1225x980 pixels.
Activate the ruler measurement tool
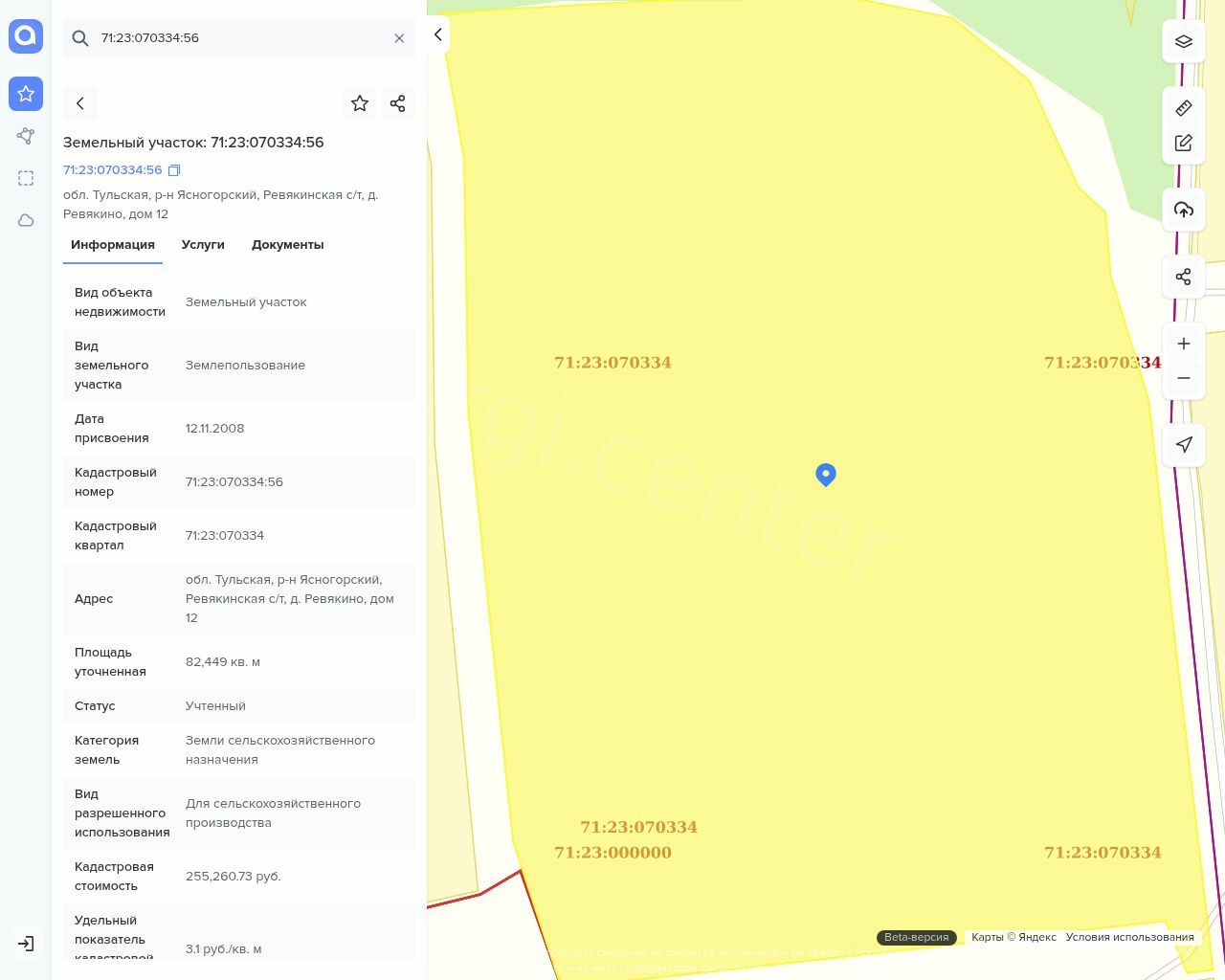tap(1184, 108)
